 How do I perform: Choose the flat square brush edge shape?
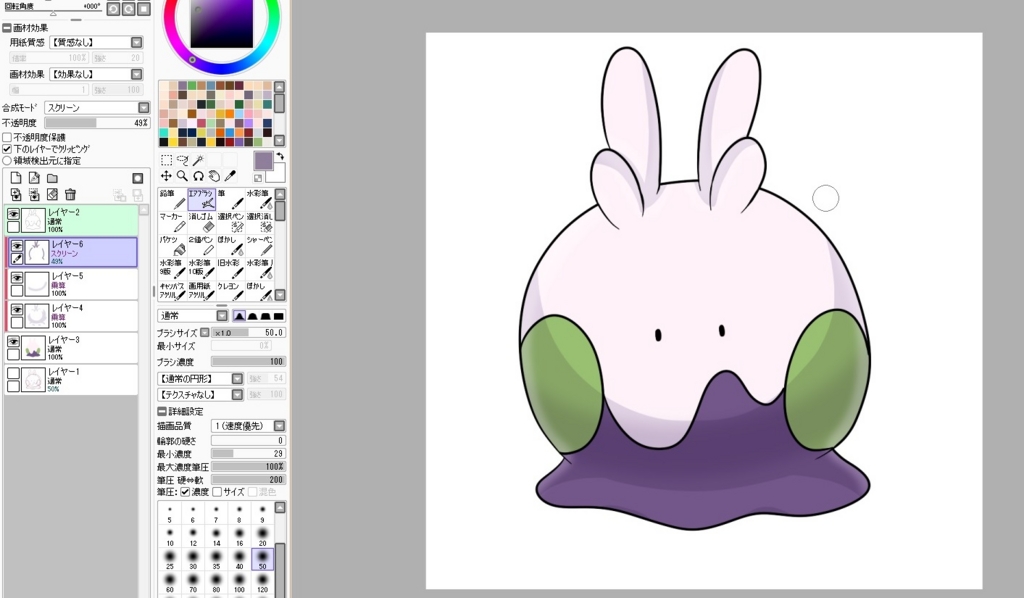pyautogui.click(x=279, y=316)
